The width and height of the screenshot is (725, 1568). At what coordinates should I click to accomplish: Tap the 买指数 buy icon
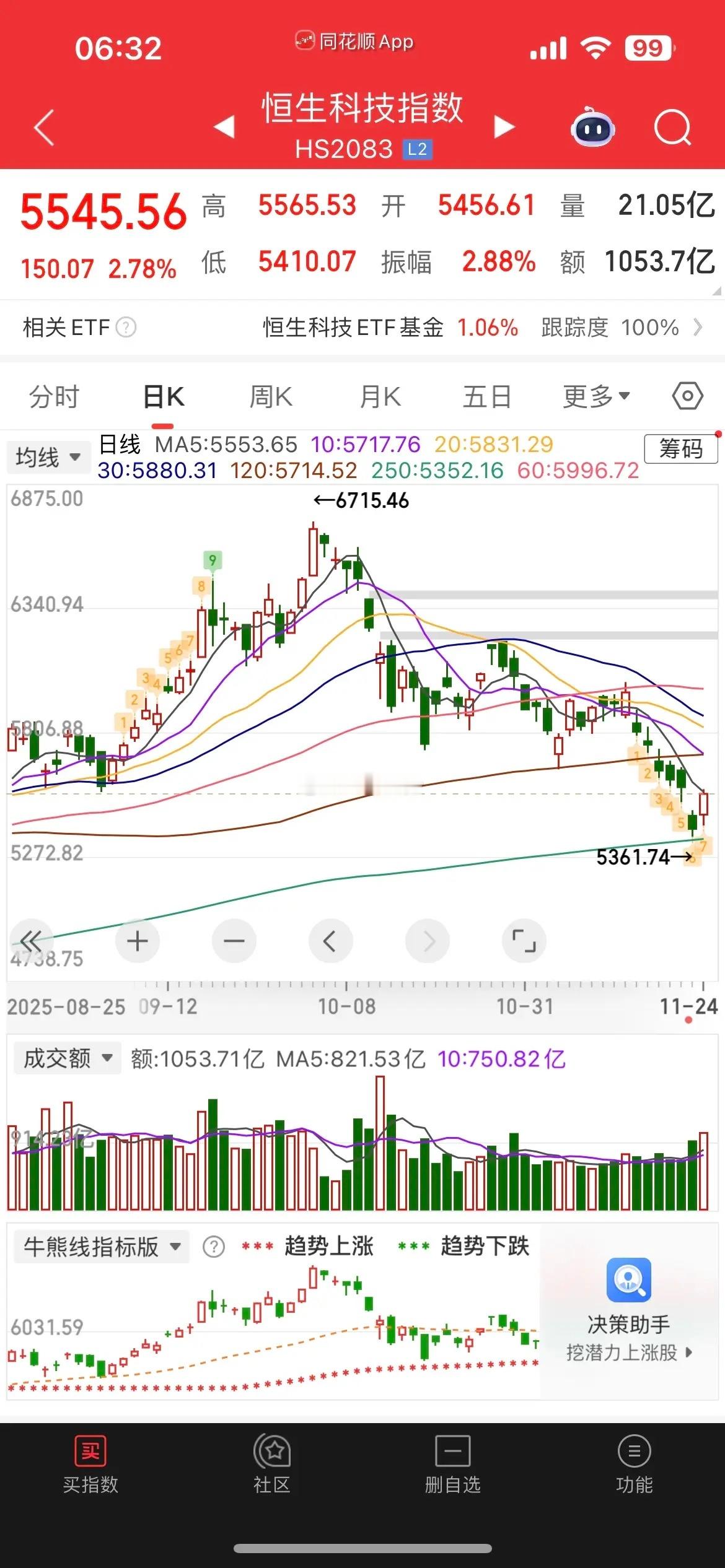(90, 1451)
